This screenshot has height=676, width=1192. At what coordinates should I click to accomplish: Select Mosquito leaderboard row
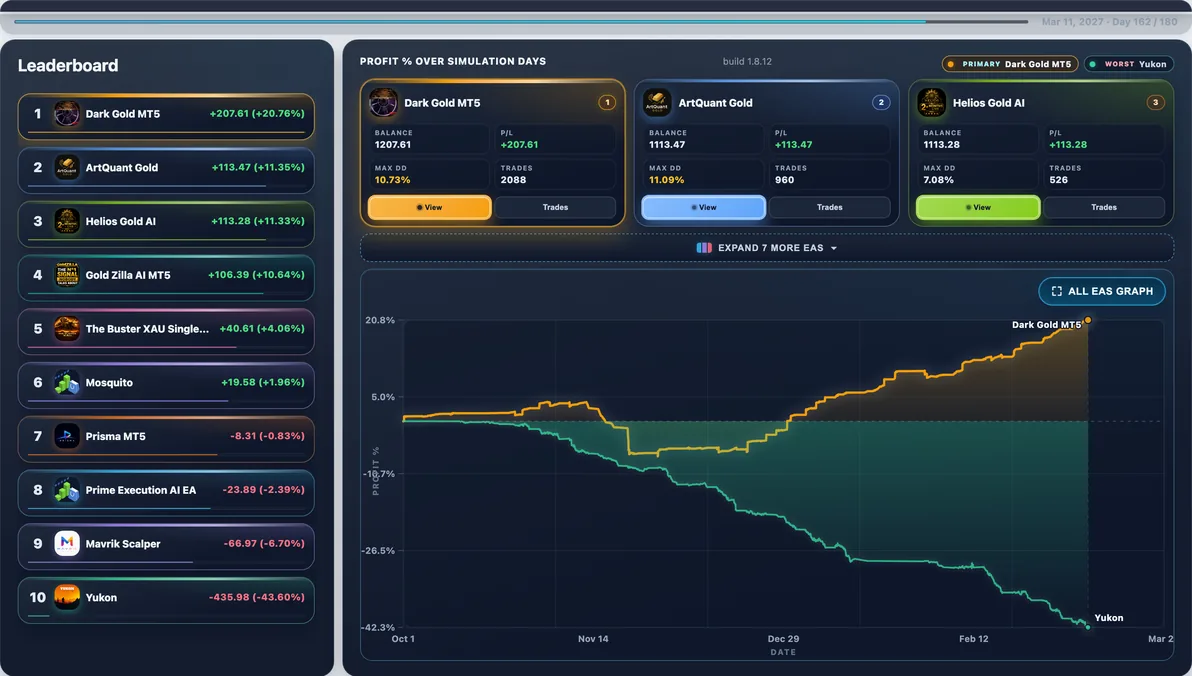tap(166, 386)
